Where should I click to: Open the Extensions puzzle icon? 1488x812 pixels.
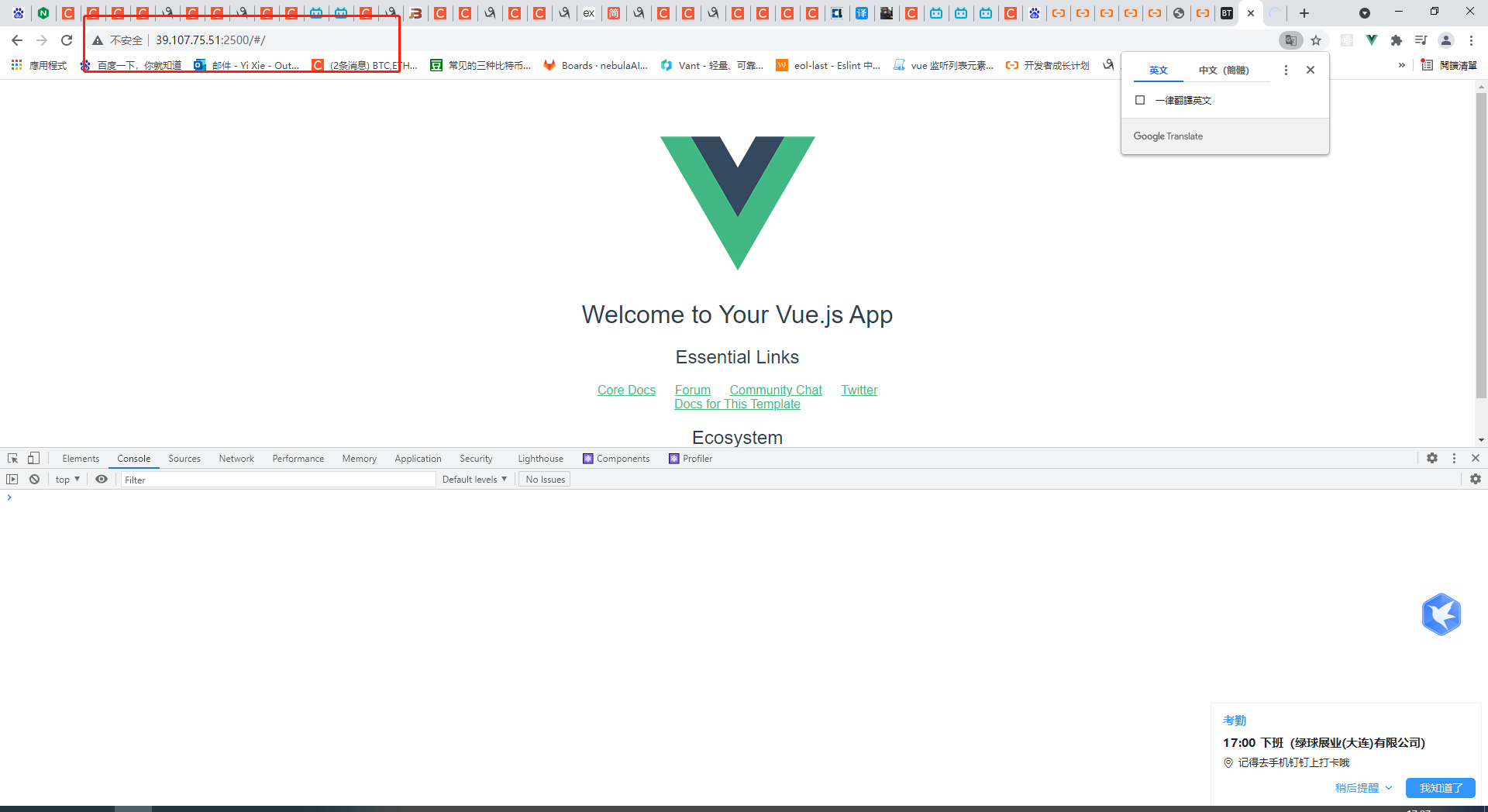pyautogui.click(x=1397, y=40)
